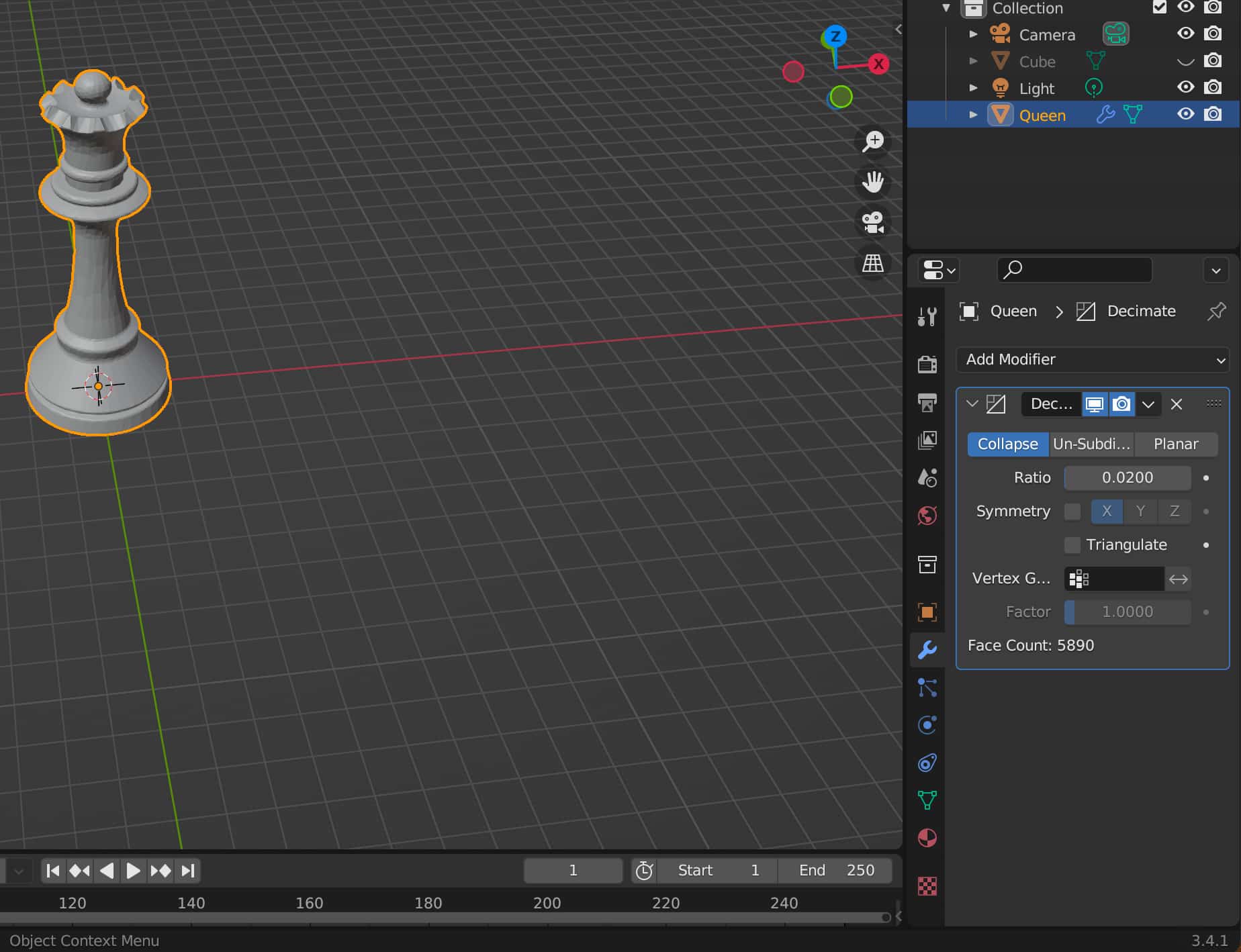Open the Add Modifier dropdown
Image resolution: width=1241 pixels, height=952 pixels.
[1093, 360]
